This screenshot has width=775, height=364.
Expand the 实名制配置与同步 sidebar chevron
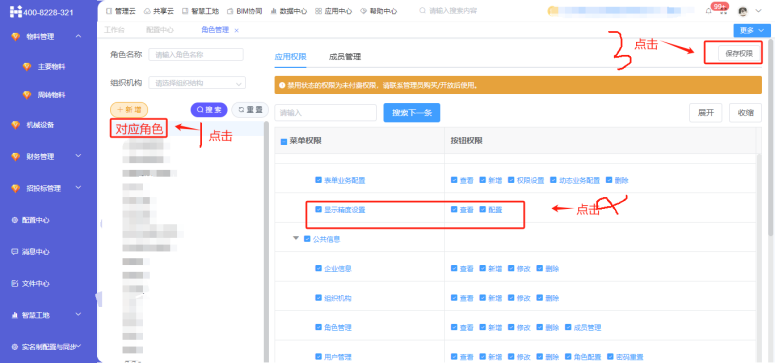tap(79, 346)
